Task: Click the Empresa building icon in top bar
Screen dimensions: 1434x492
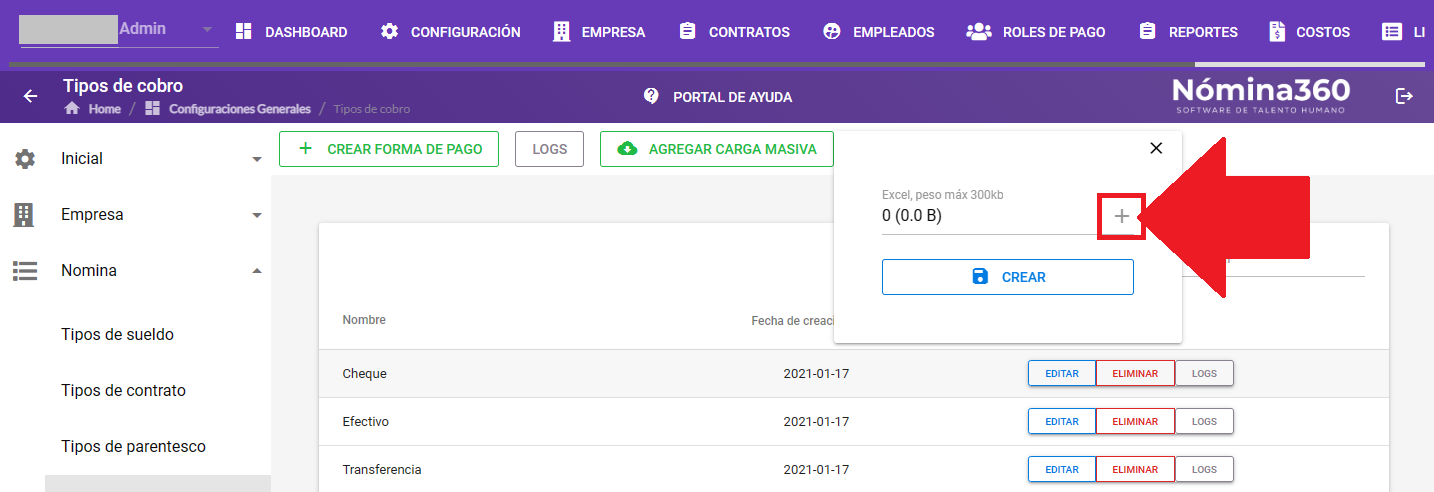Action: 561,32
